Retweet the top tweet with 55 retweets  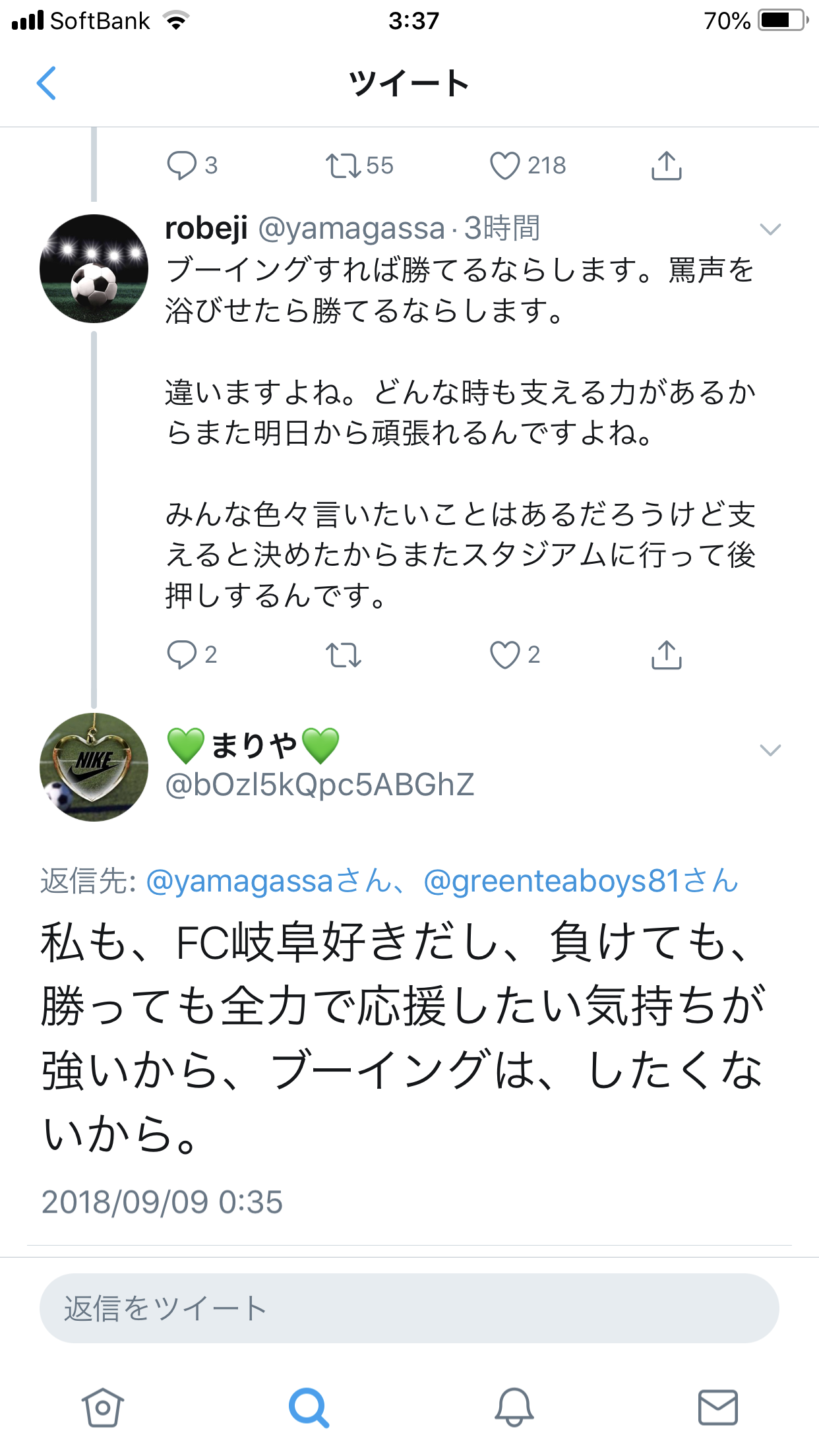[x=344, y=166]
